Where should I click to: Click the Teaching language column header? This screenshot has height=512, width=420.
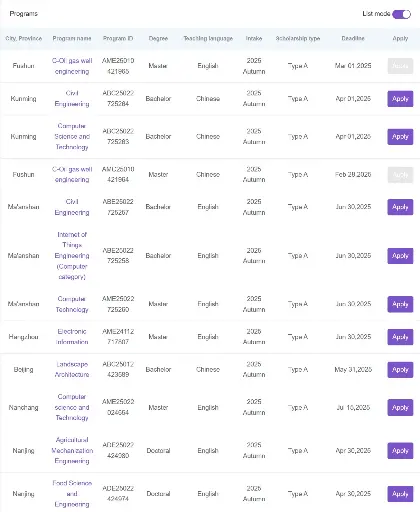click(208, 39)
